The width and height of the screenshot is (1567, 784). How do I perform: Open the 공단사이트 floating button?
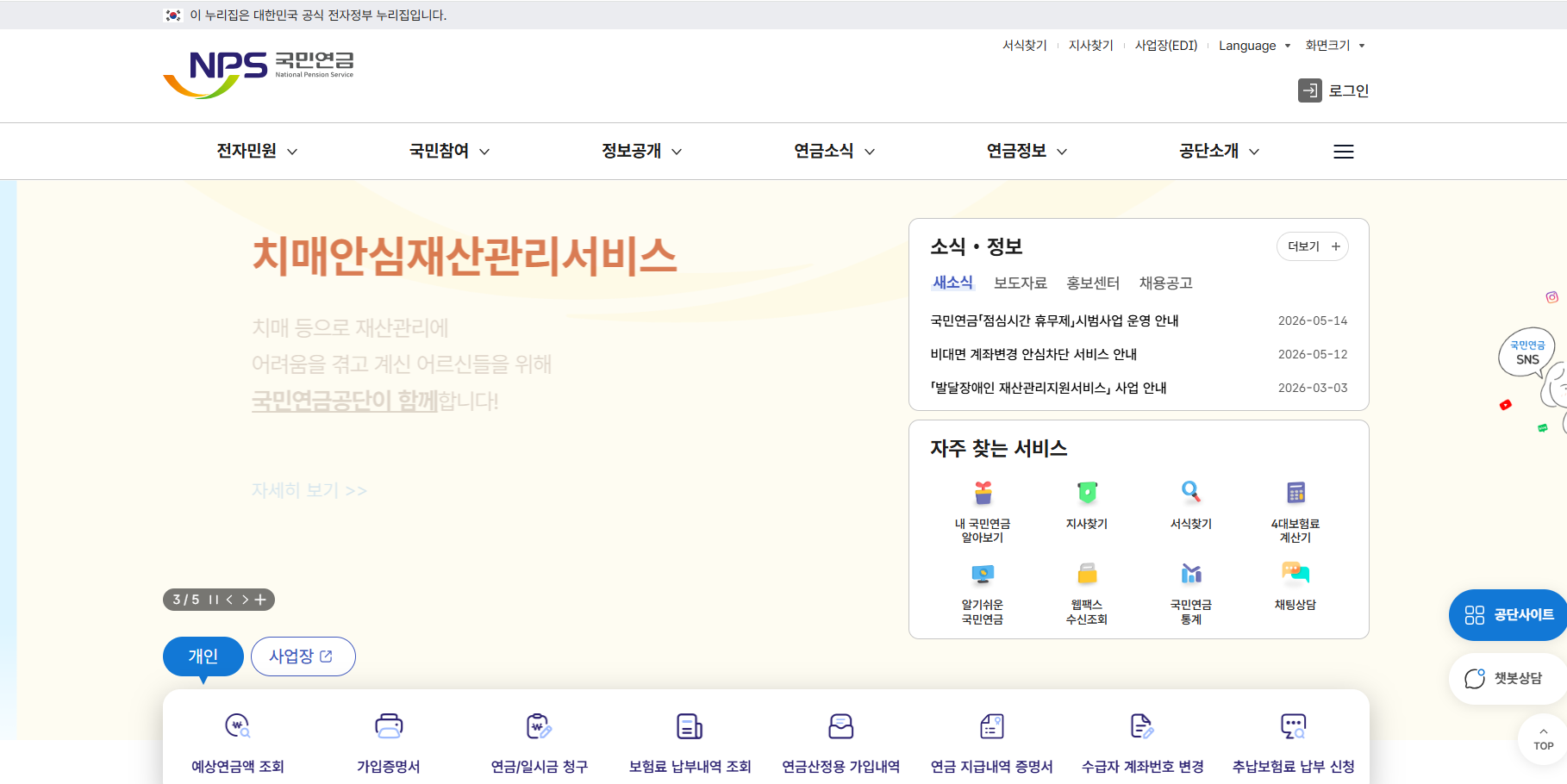click(x=1508, y=615)
